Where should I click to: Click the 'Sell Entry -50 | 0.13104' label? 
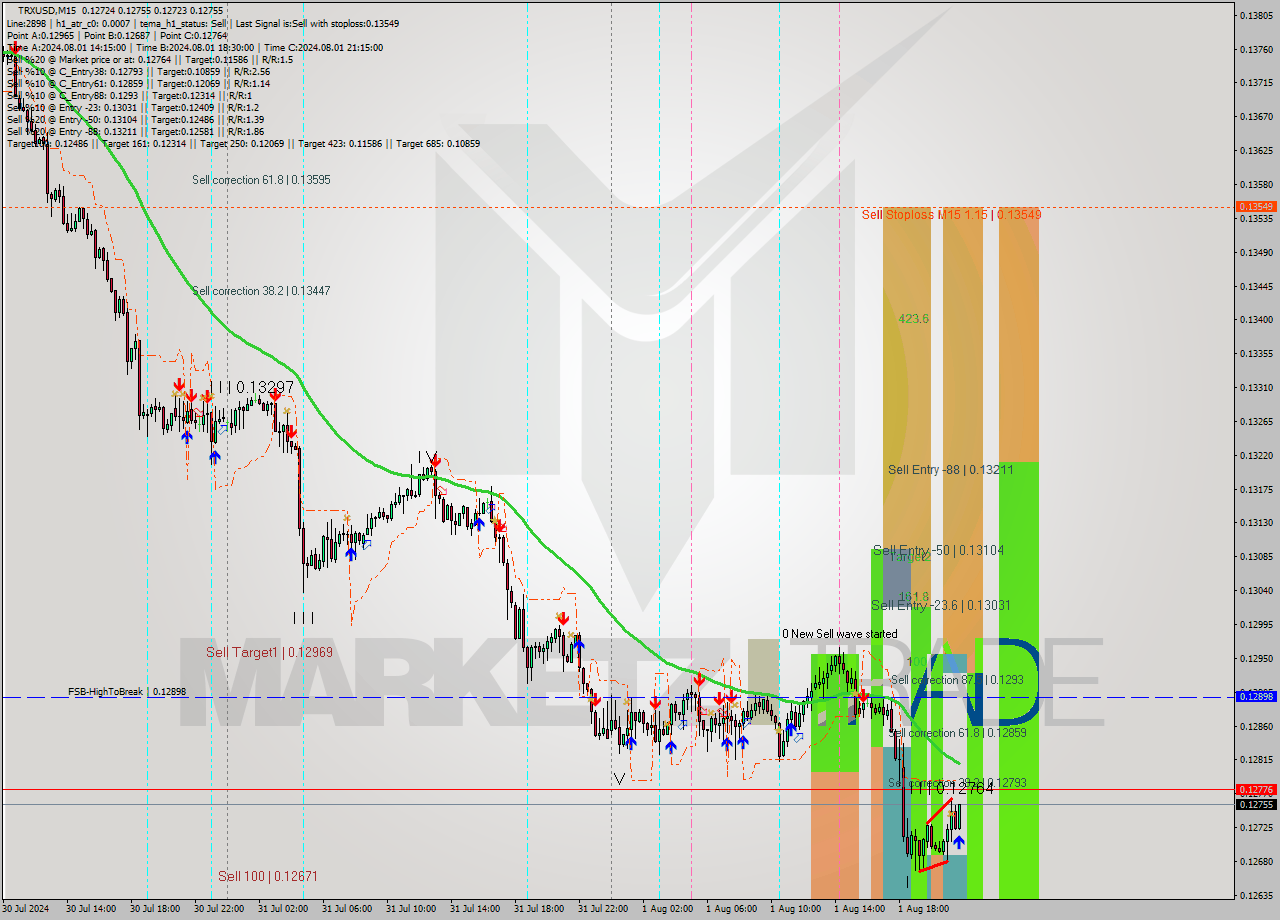938,550
